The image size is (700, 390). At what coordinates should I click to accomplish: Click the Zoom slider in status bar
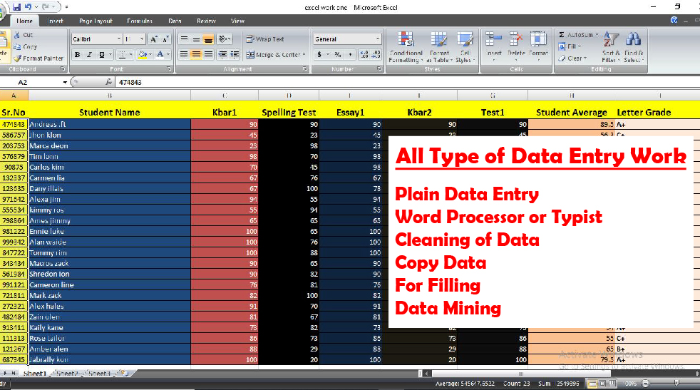coord(676,383)
